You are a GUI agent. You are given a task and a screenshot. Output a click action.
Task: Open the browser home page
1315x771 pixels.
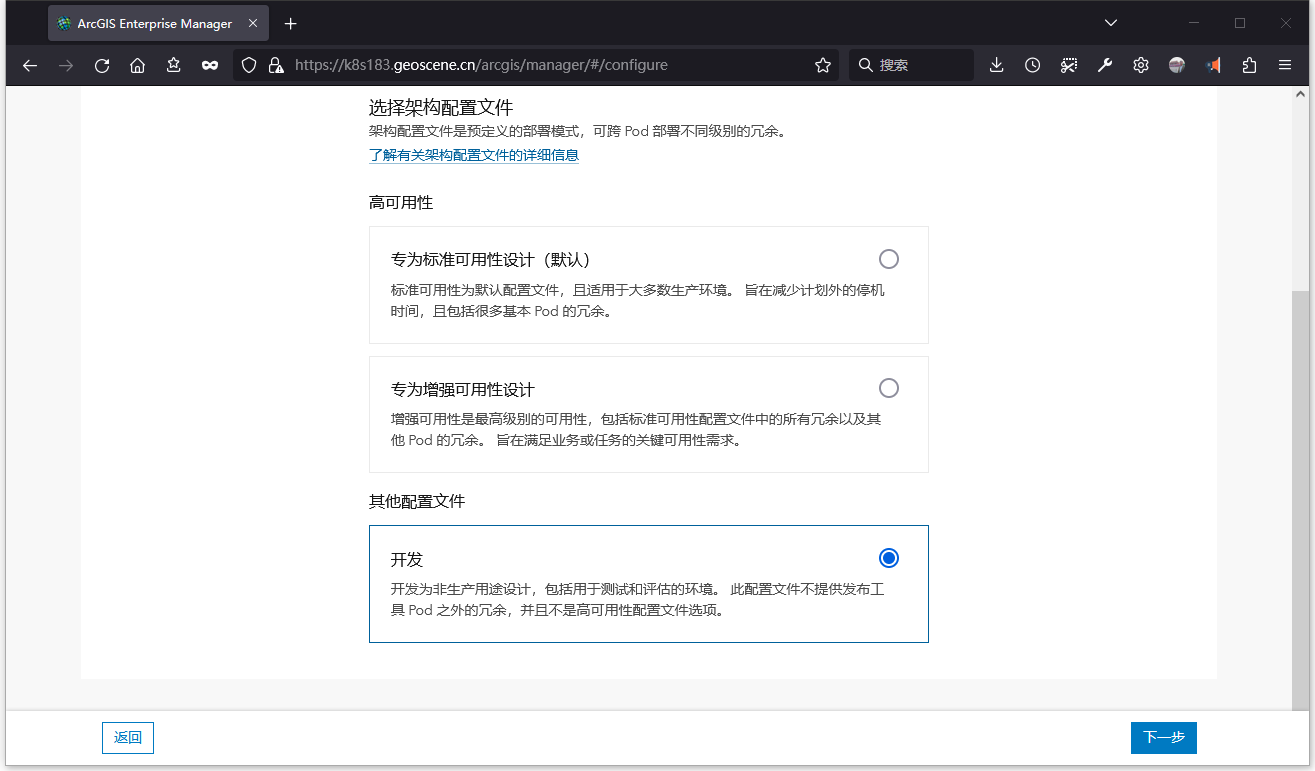(x=138, y=65)
